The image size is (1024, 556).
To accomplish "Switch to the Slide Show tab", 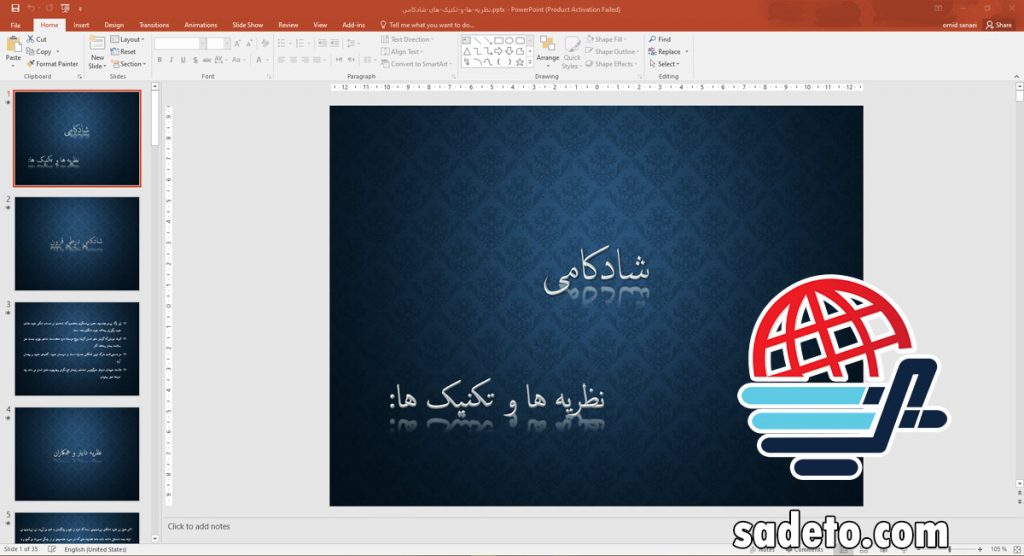I will coord(248,25).
